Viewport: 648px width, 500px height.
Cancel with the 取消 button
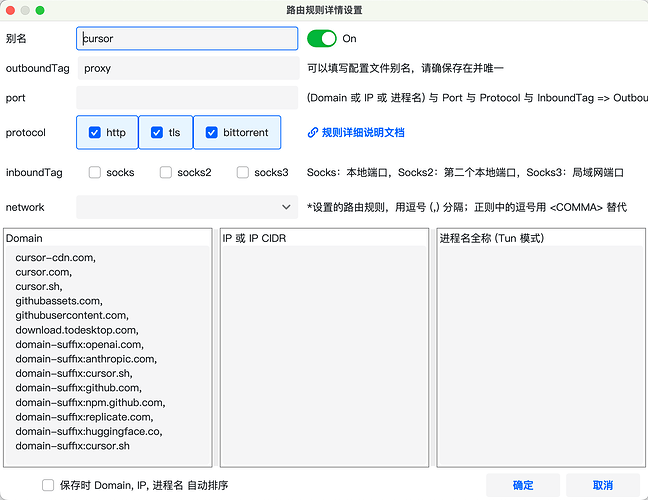click(x=603, y=485)
